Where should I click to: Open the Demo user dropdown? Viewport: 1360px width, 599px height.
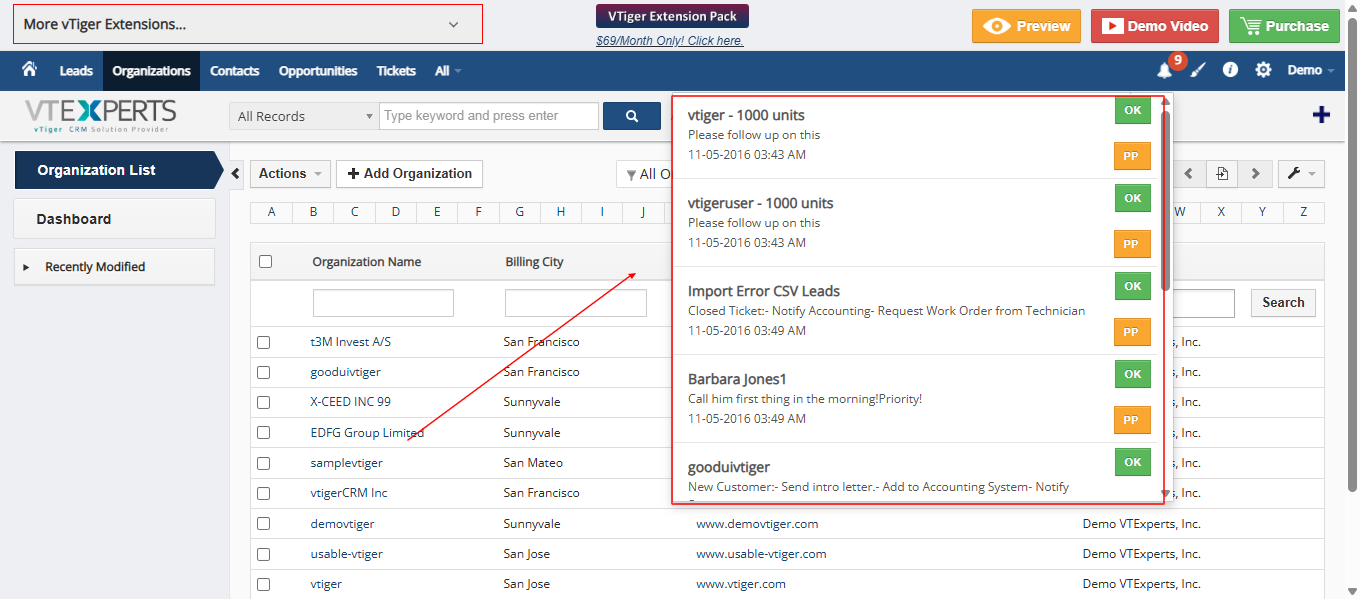[1310, 70]
